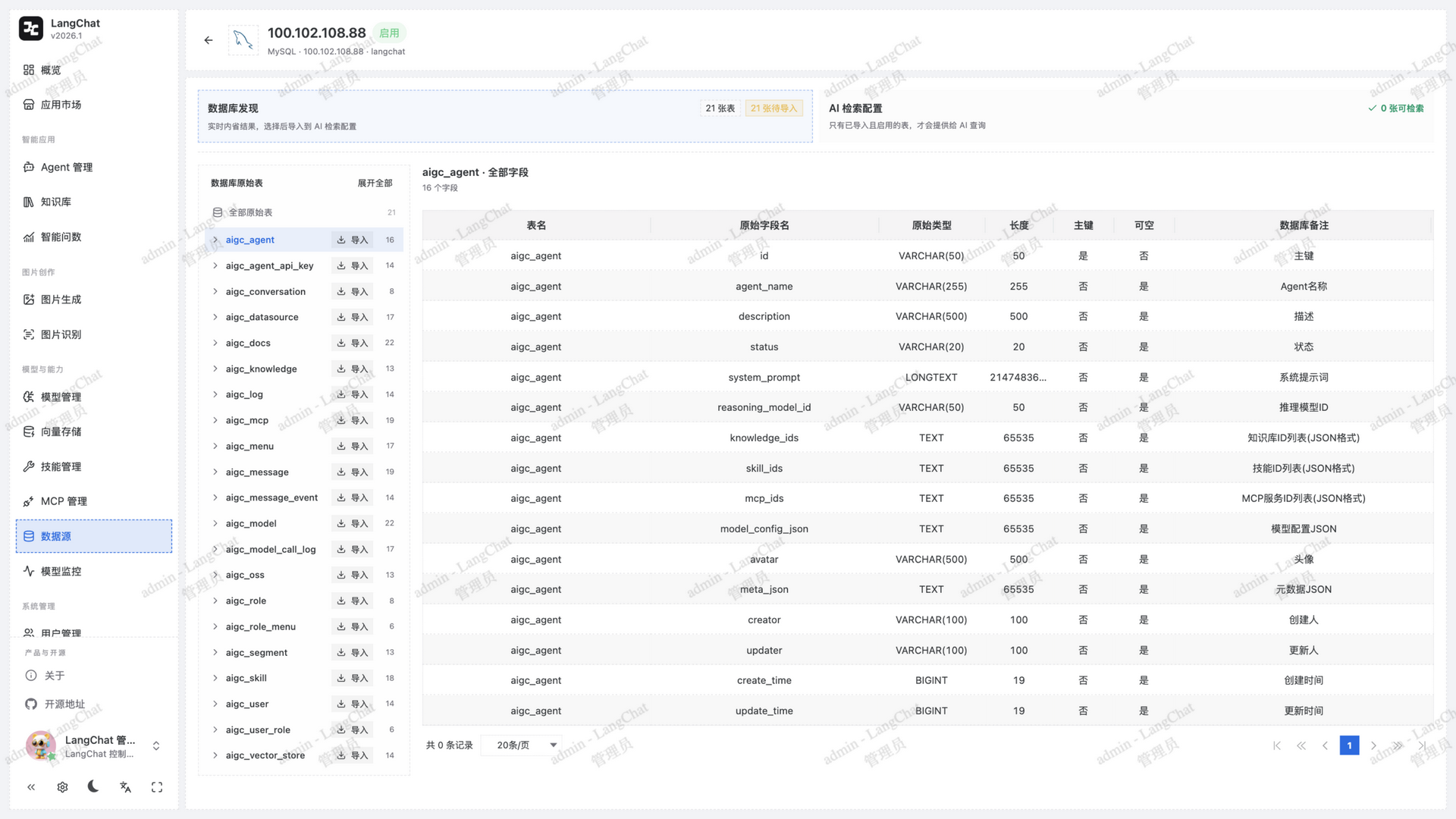Viewport: 1456px width, 819px height.
Task: Click the 模型管理 brain icon
Action: pos(29,397)
